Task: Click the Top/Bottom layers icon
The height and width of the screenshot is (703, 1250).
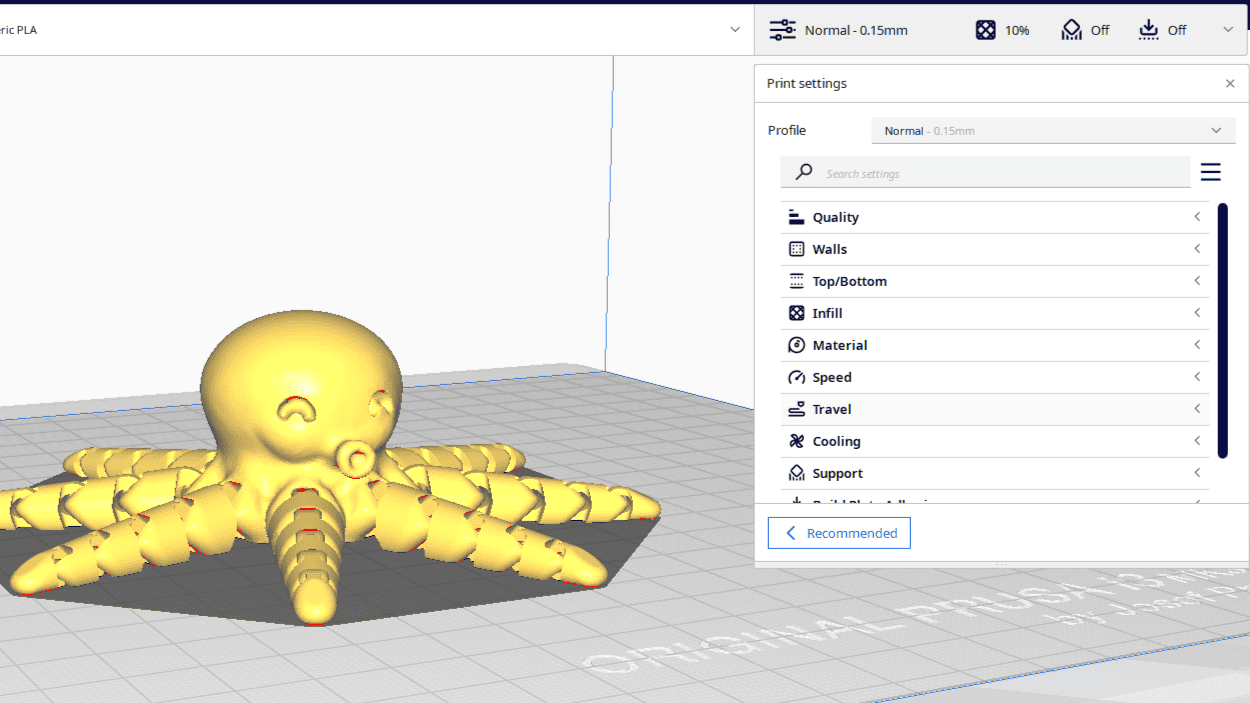Action: [796, 281]
